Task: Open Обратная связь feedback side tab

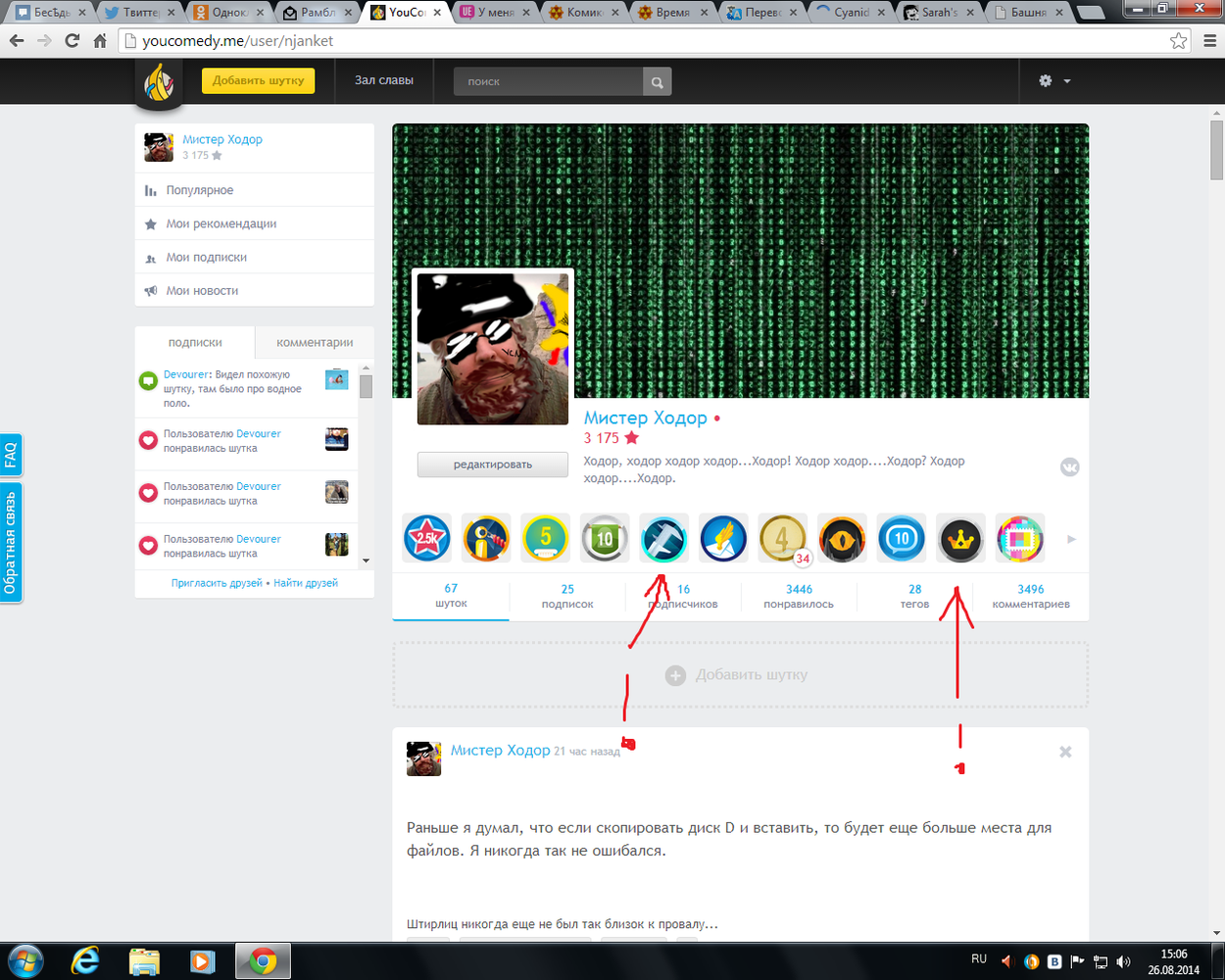Action: [10, 542]
